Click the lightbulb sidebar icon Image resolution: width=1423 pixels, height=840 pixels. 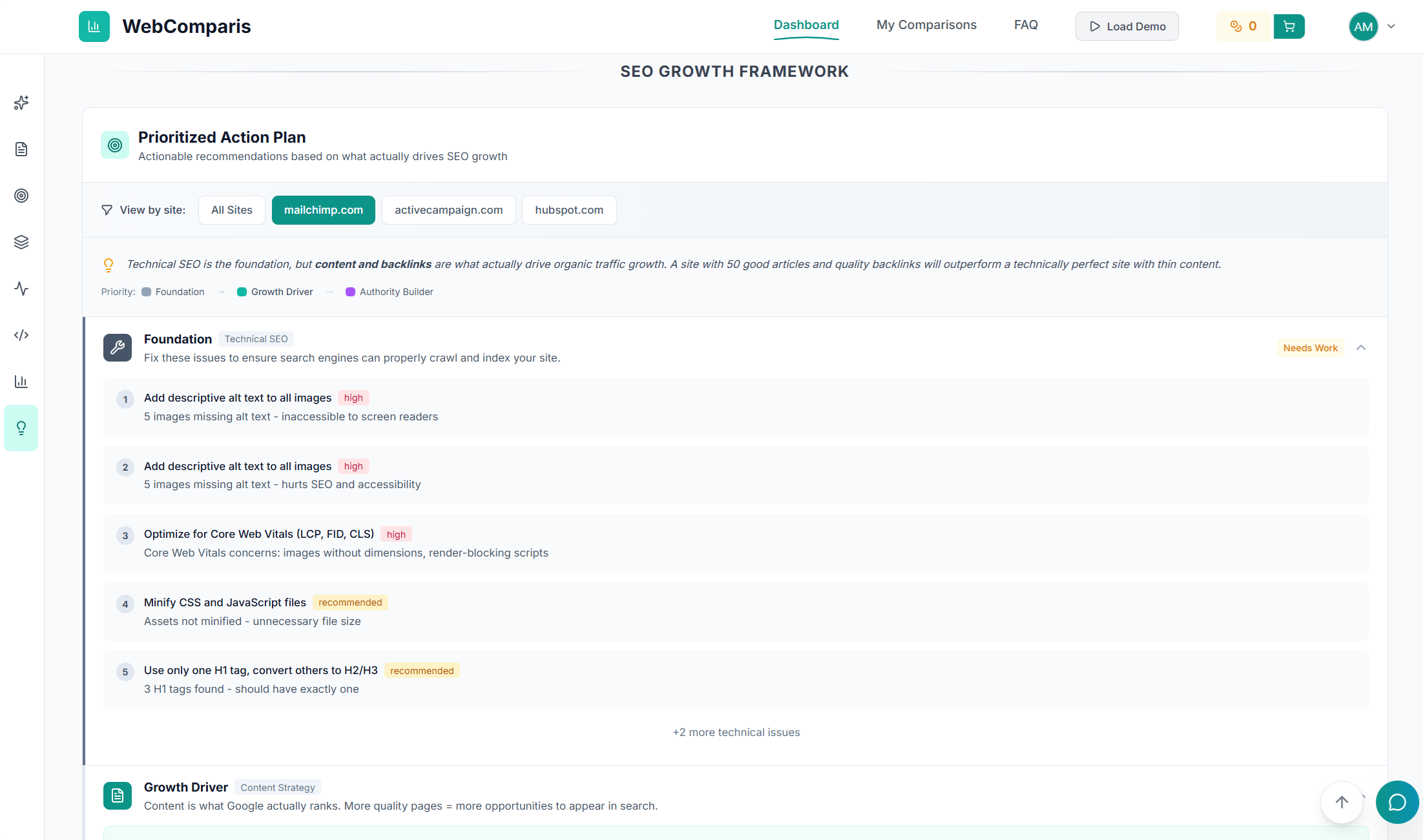pyautogui.click(x=21, y=428)
